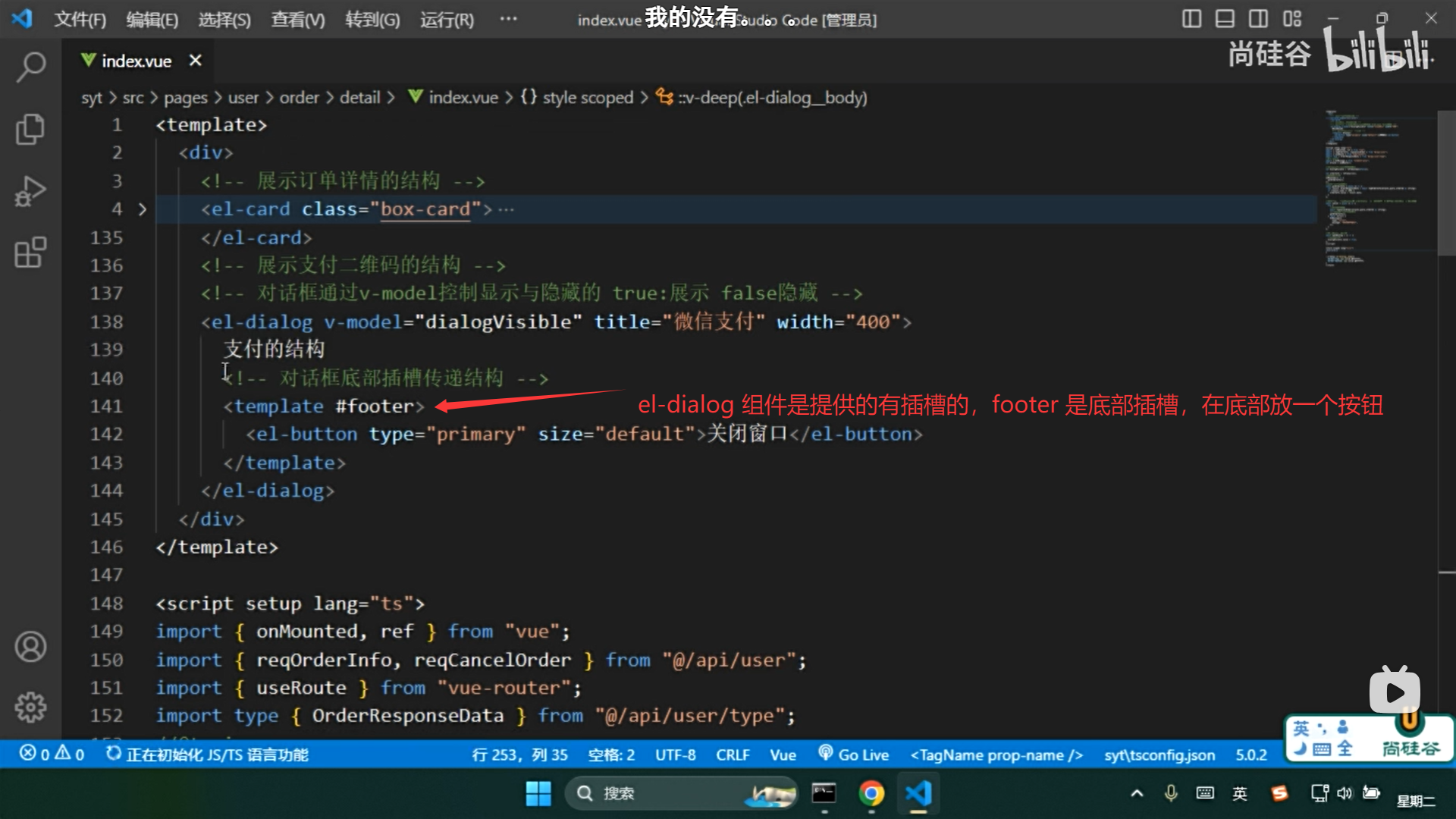This screenshot has height=819, width=1456.
Task: Open the Accounts menu icon
Action: coord(30,647)
